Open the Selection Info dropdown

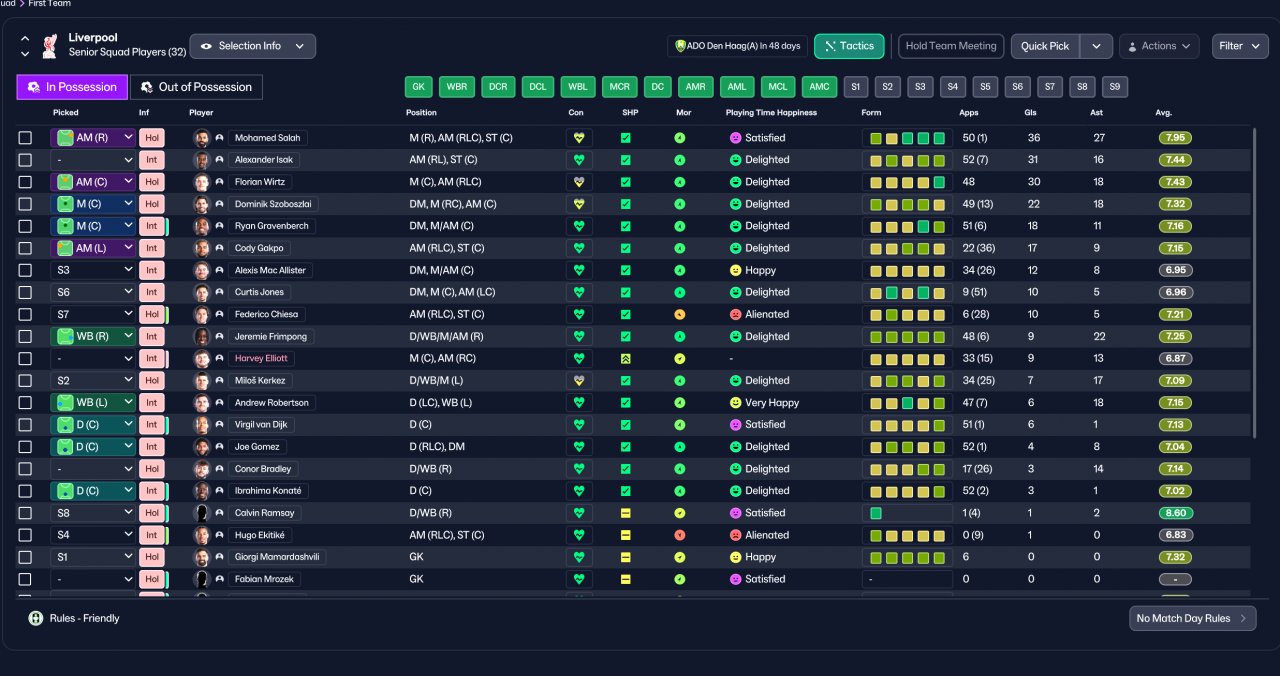(253, 46)
